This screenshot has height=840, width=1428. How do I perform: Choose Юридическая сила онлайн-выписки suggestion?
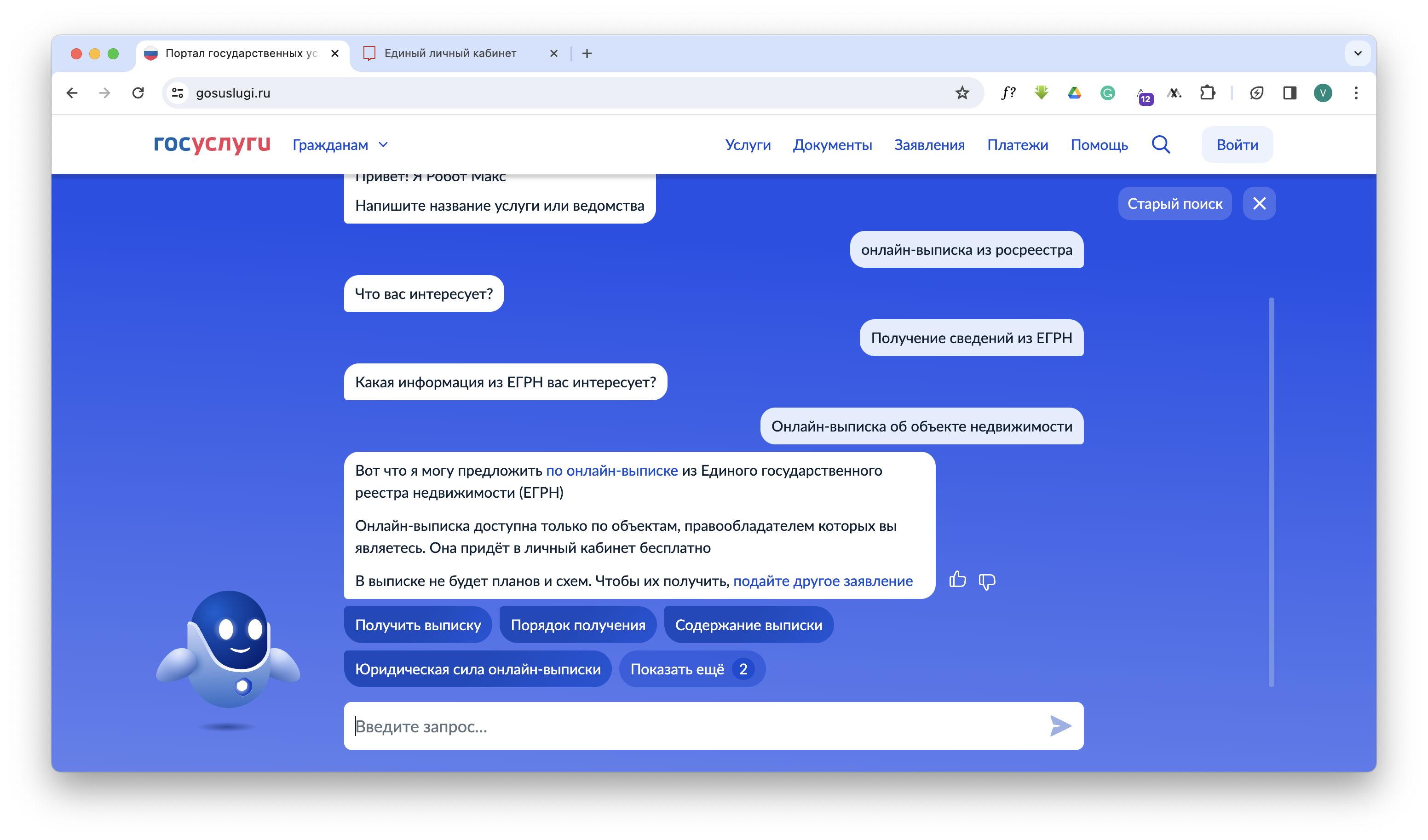478,669
